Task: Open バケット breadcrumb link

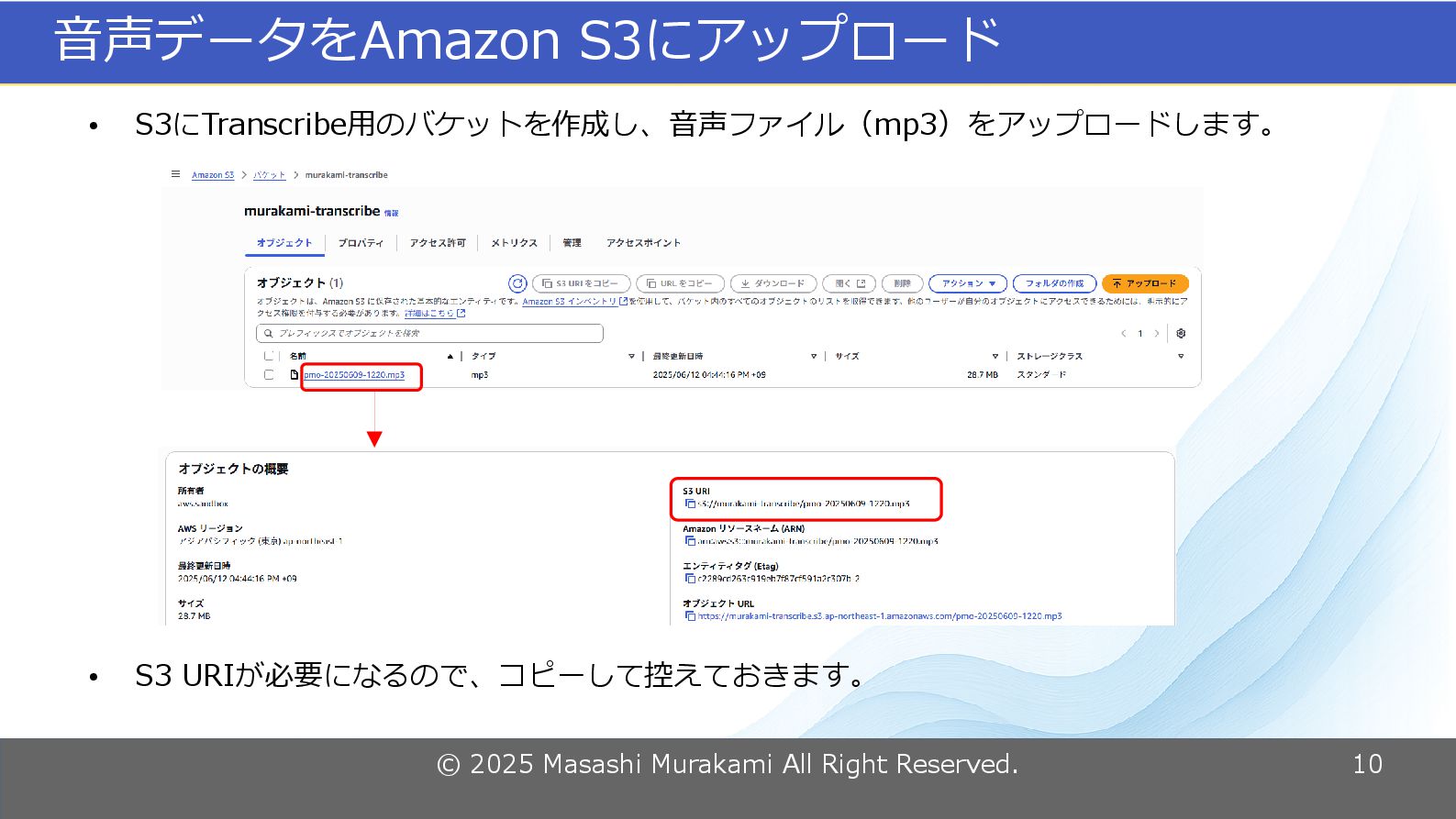Action: tap(270, 175)
